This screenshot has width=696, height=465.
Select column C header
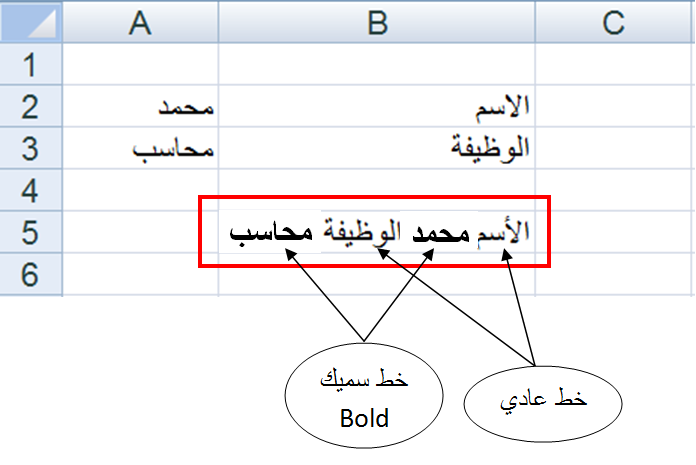(x=614, y=22)
